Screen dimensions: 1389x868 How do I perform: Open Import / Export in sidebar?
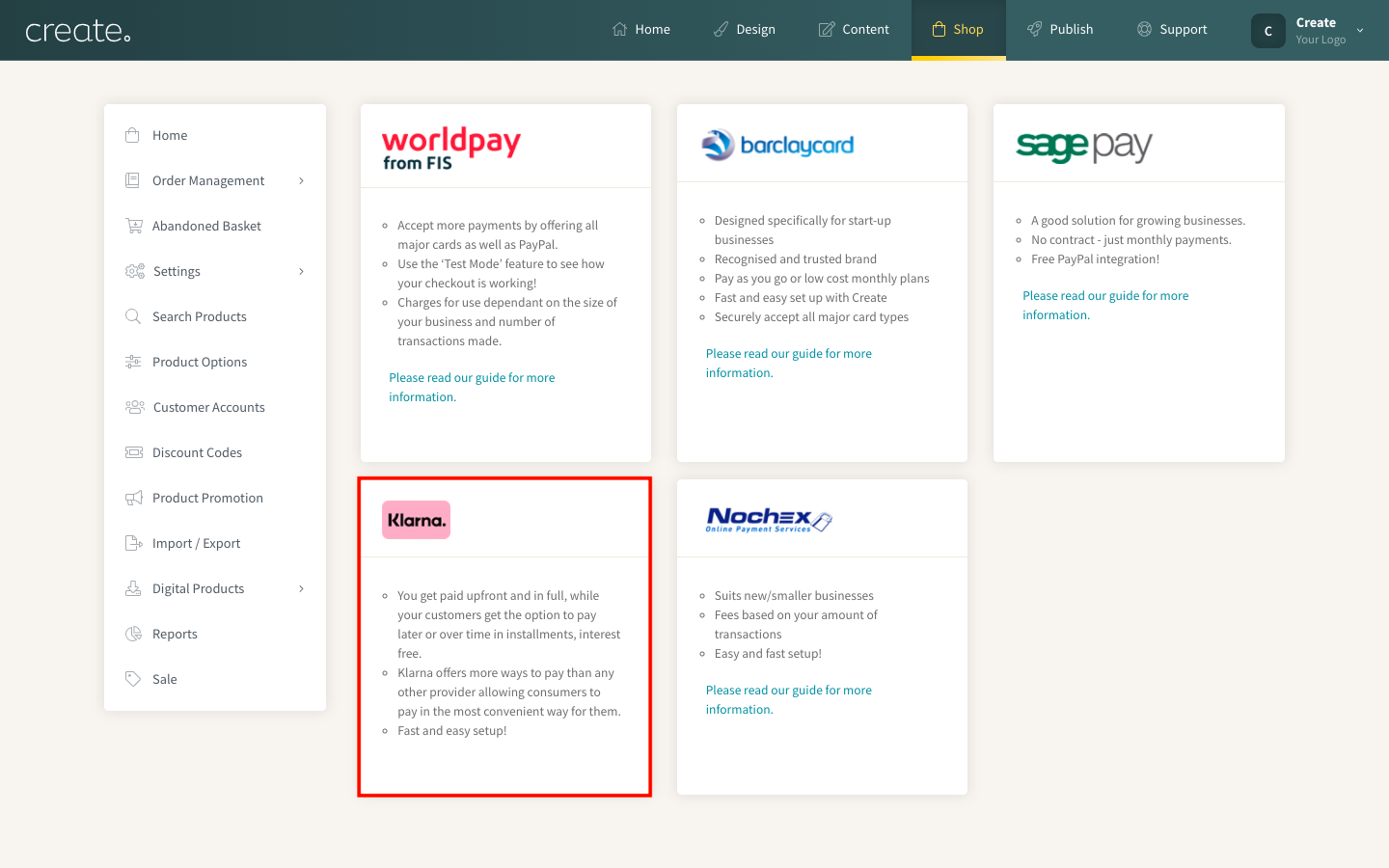pos(197,543)
